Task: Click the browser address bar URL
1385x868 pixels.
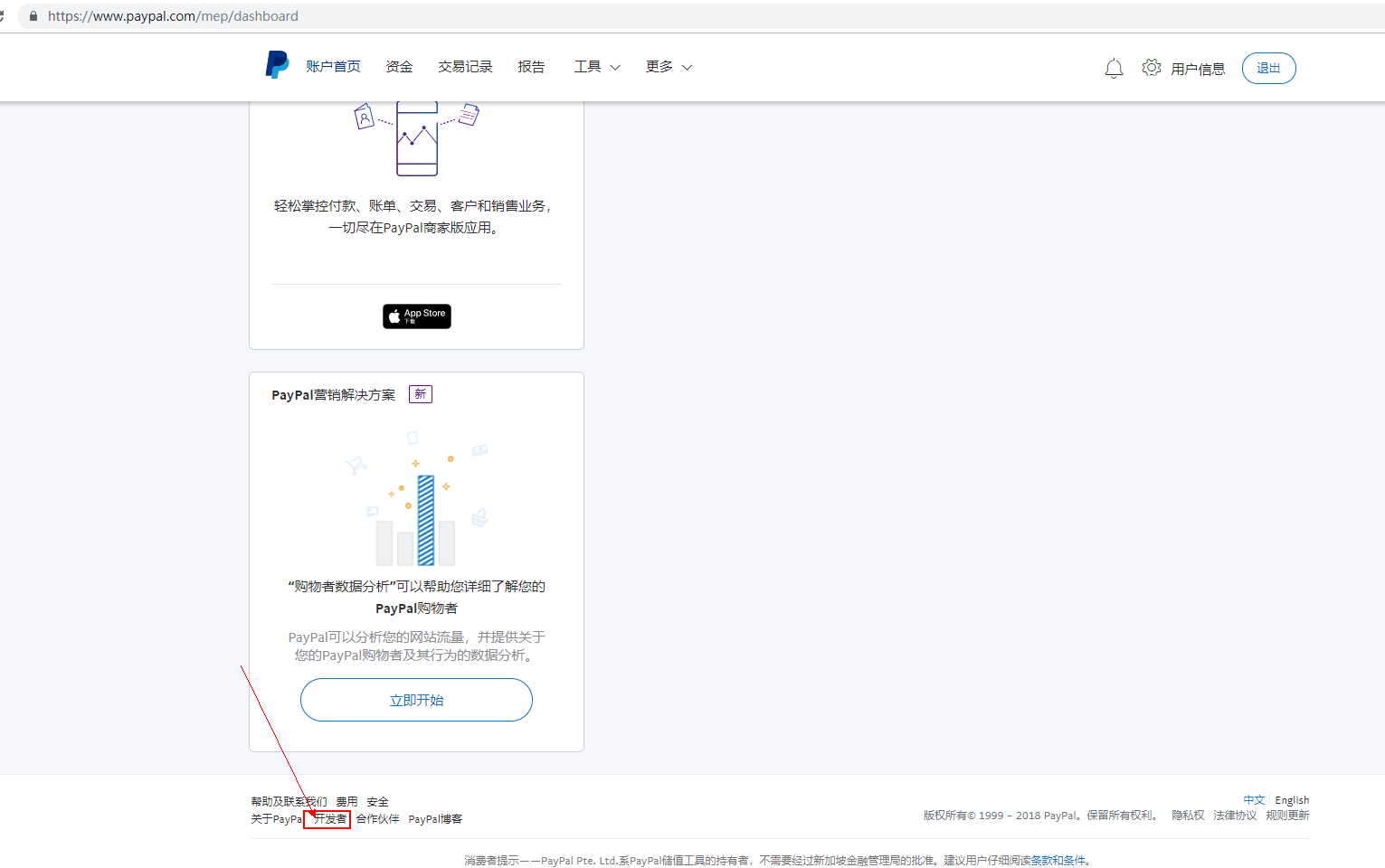Action: pyautogui.click(x=173, y=16)
